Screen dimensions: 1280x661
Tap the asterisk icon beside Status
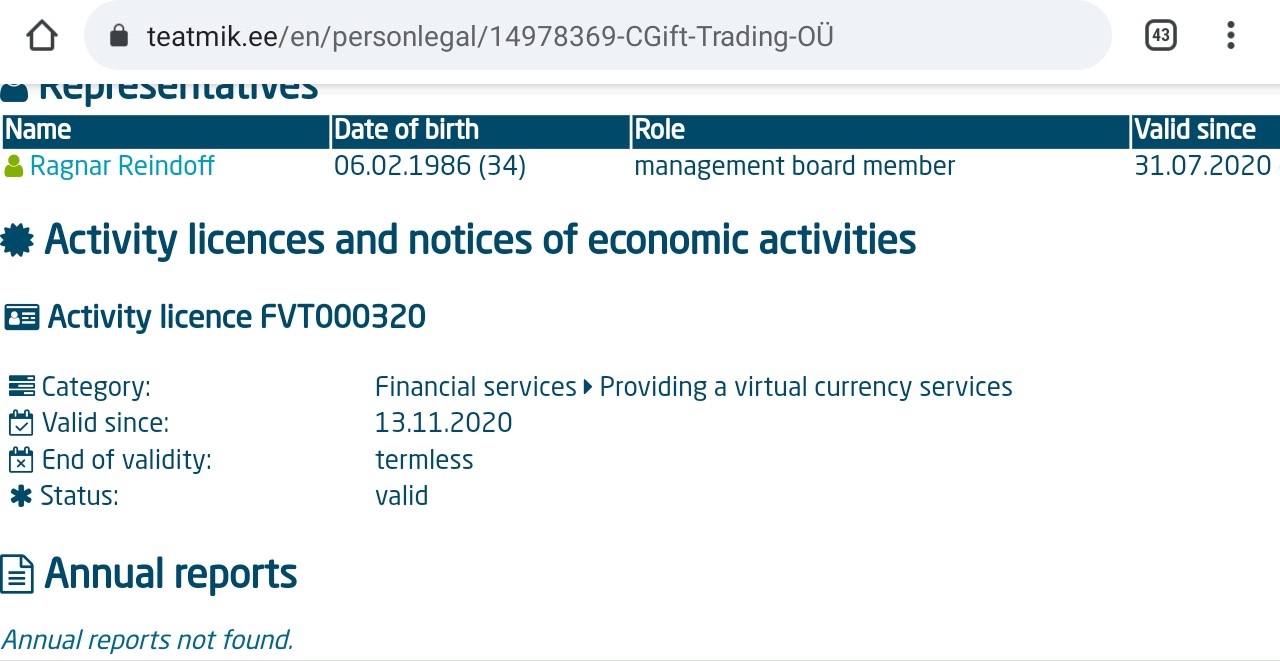[x=18, y=495]
